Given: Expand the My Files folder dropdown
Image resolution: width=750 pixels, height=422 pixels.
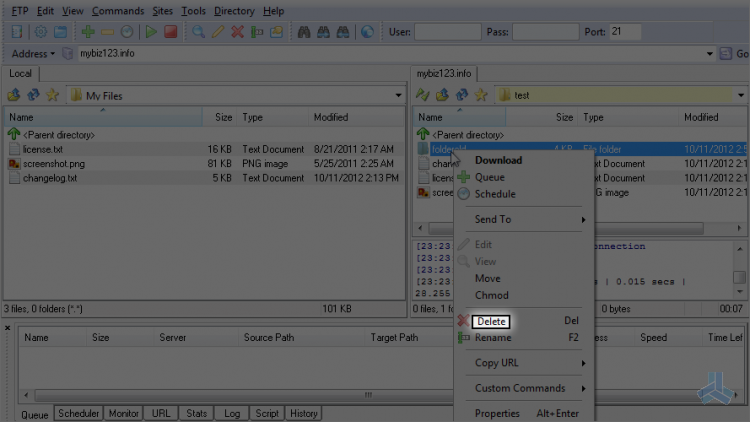Looking at the screenshot, I should point(398,95).
